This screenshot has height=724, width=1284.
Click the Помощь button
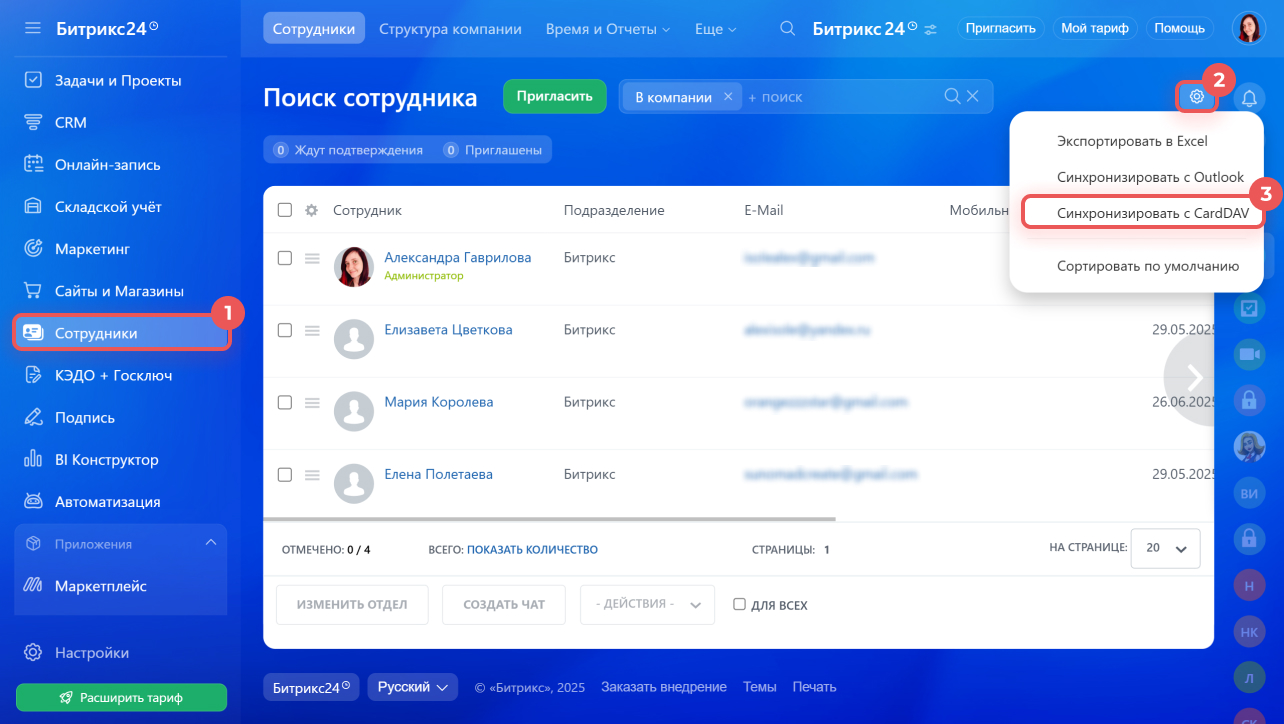pos(1180,28)
